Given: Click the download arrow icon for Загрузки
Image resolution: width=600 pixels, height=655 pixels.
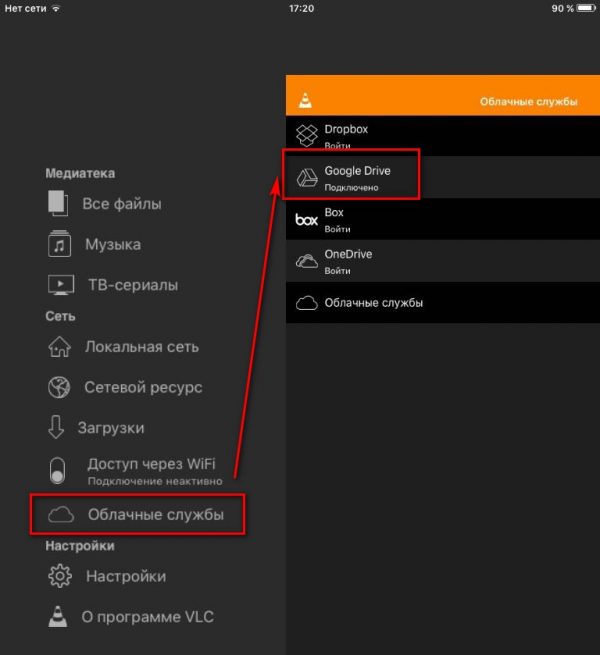Looking at the screenshot, I should pyautogui.click(x=56, y=428).
